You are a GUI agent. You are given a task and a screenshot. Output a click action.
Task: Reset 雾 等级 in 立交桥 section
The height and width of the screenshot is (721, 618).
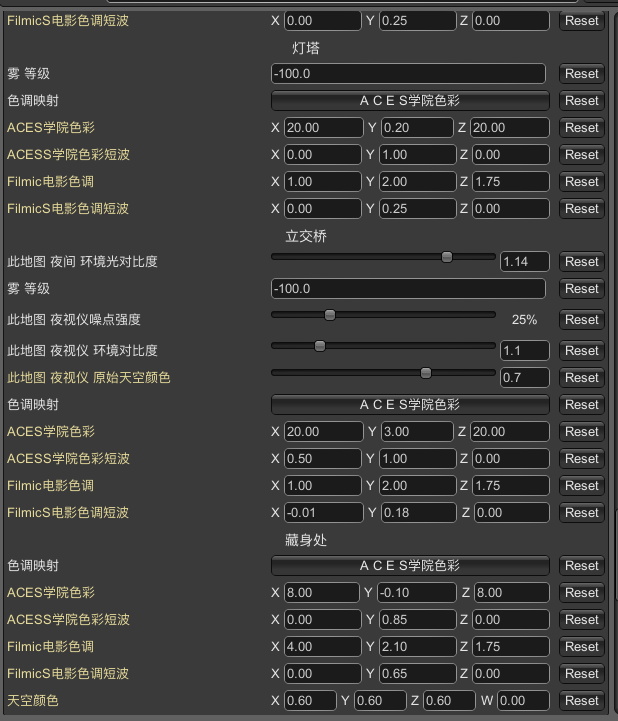[x=582, y=289]
